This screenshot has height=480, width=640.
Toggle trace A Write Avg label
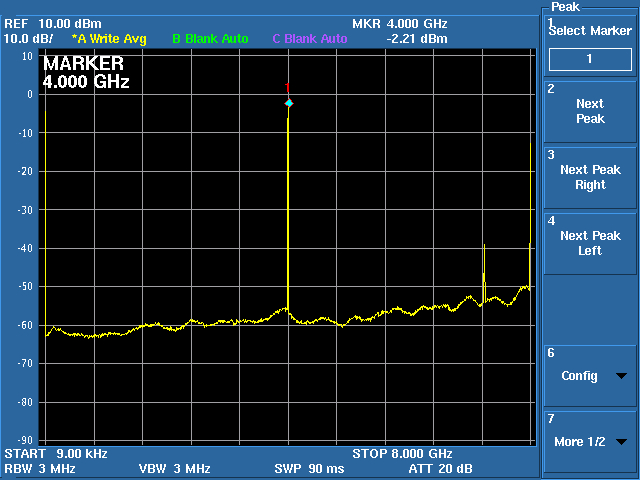[109, 39]
